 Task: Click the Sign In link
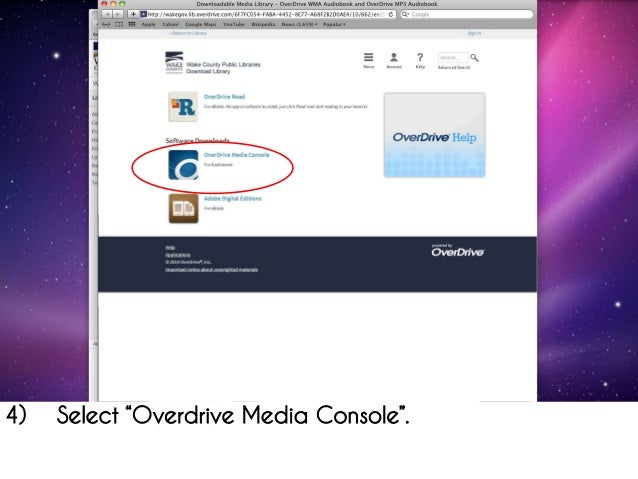(474, 33)
